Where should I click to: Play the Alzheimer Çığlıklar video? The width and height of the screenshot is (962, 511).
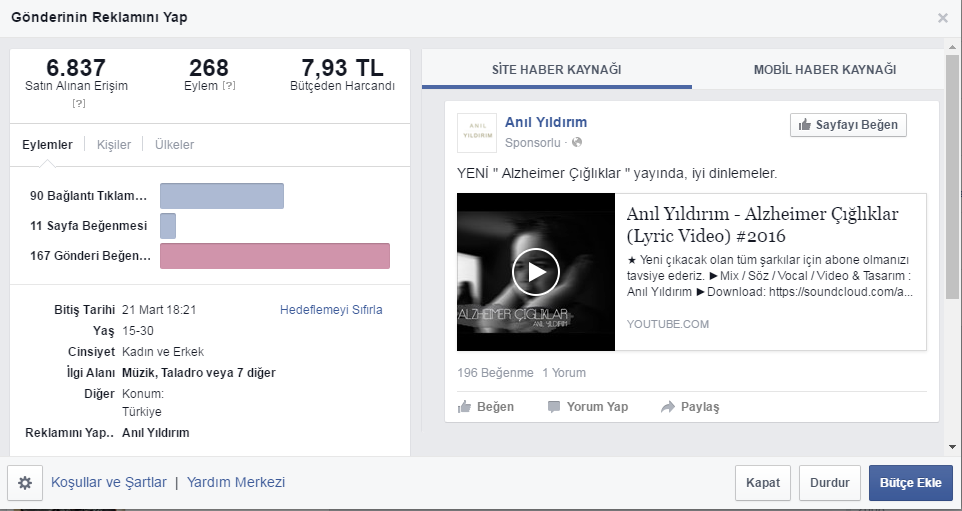click(536, 272)
